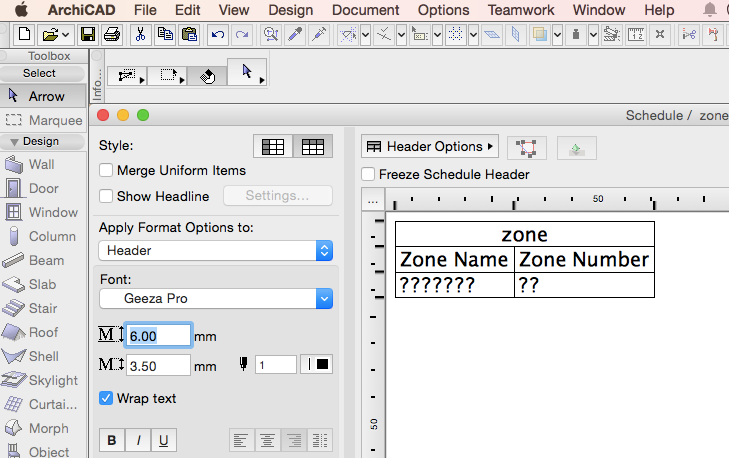Open dropdown next to Trace icon
Screen dimensions: 729x458
click(x=557, y=34)
